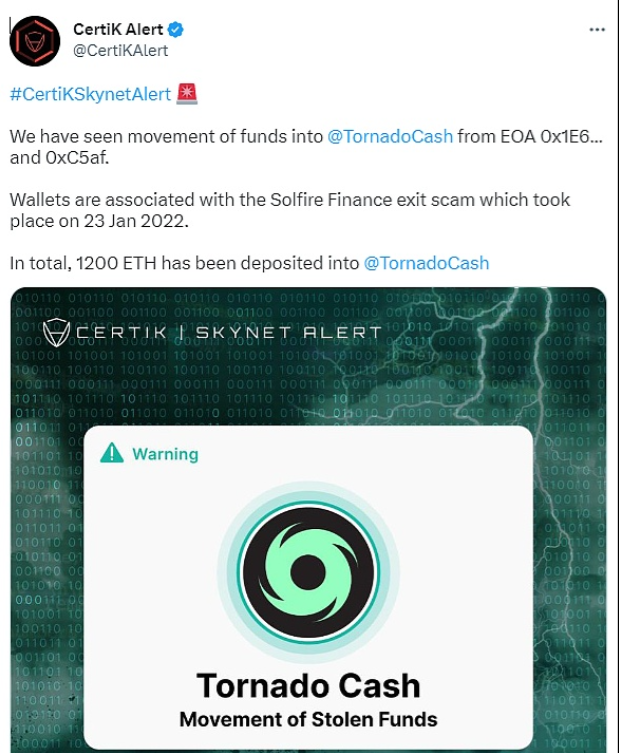Click the "Movement of Stolen Funds" subtitle
The image size is (619, 753).
308,718
